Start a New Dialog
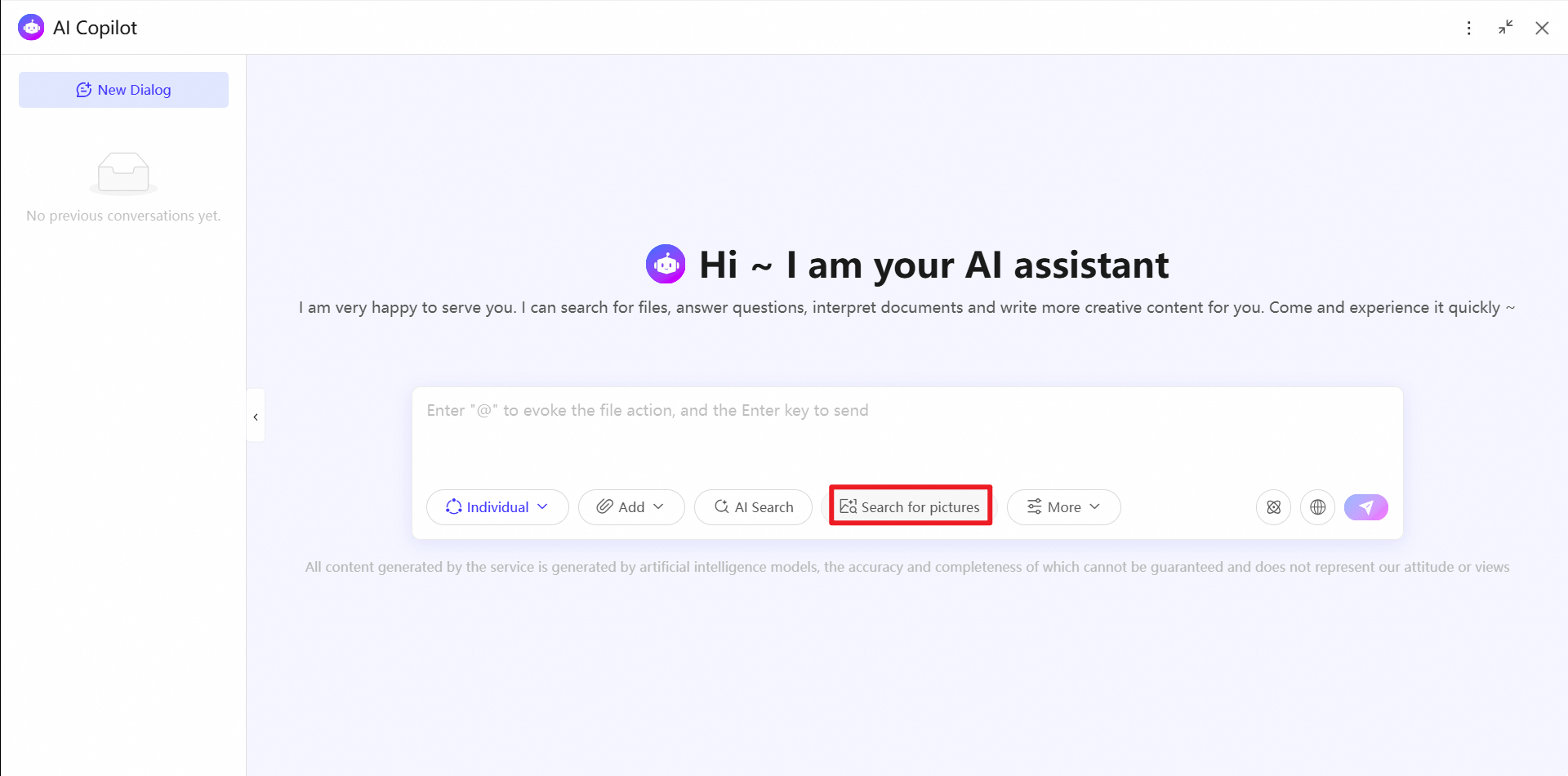 [x=123, y=90]
